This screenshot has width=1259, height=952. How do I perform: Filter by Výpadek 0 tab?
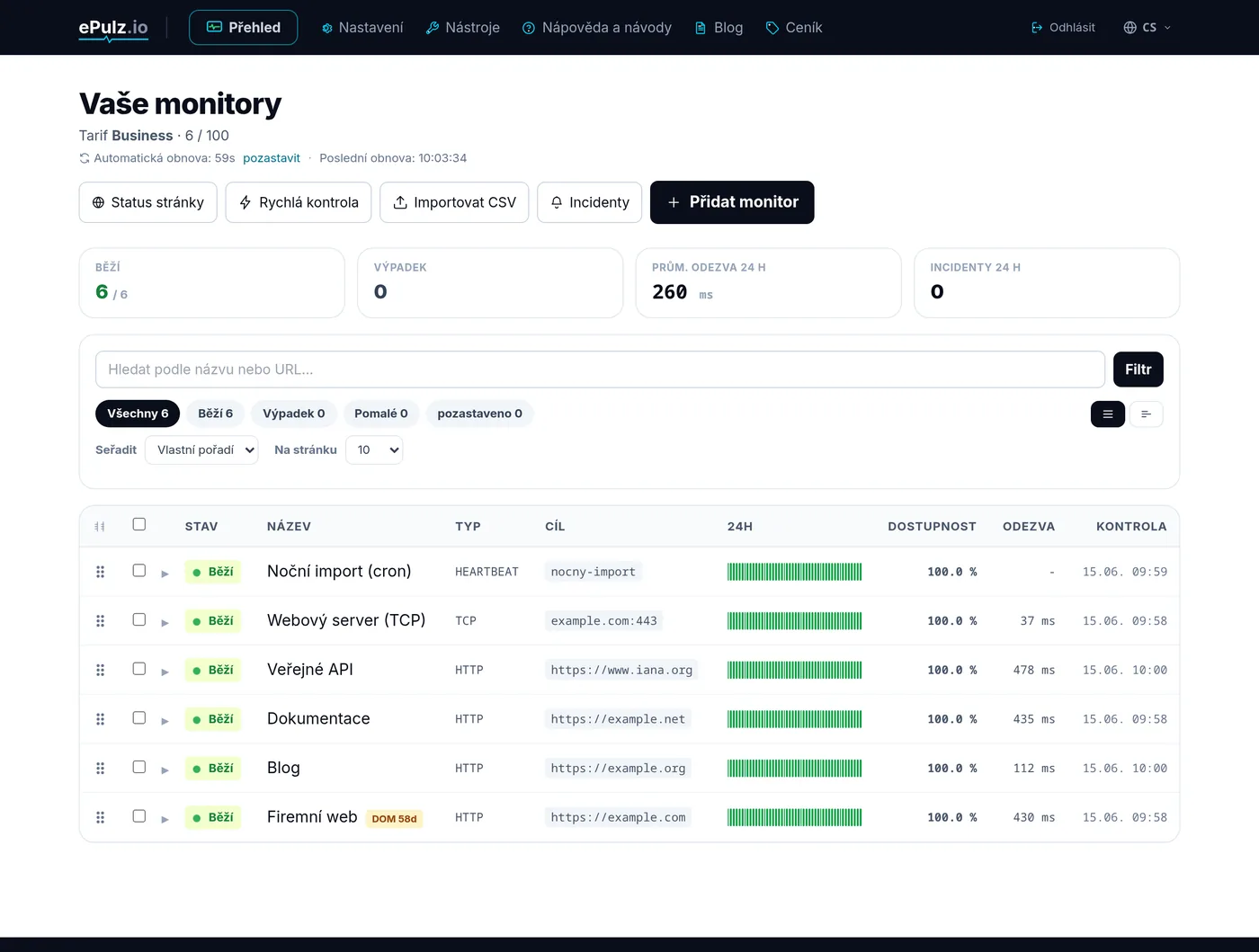(x=293, y=414)
